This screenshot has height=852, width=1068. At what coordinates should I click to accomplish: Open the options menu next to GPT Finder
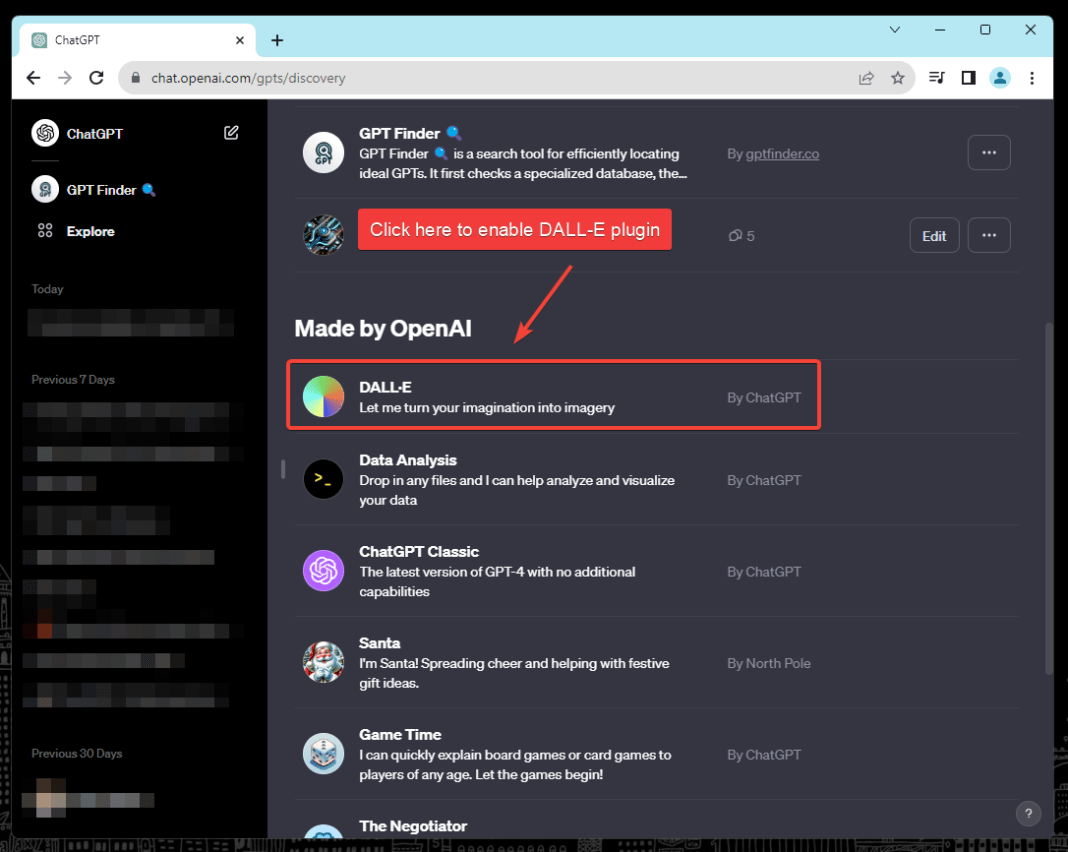tap(989, 152)
